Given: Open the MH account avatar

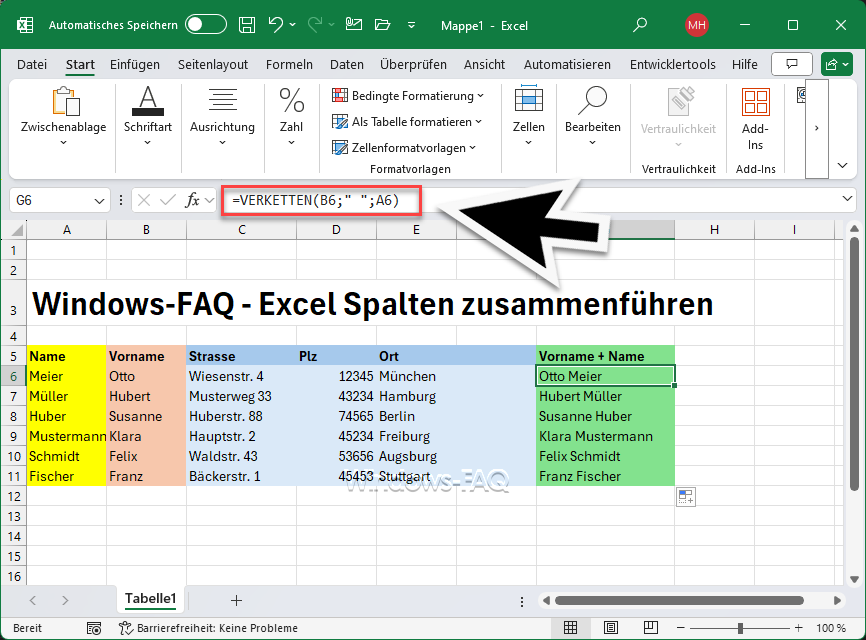Looking at the screenshot, I should coord(696,25).
